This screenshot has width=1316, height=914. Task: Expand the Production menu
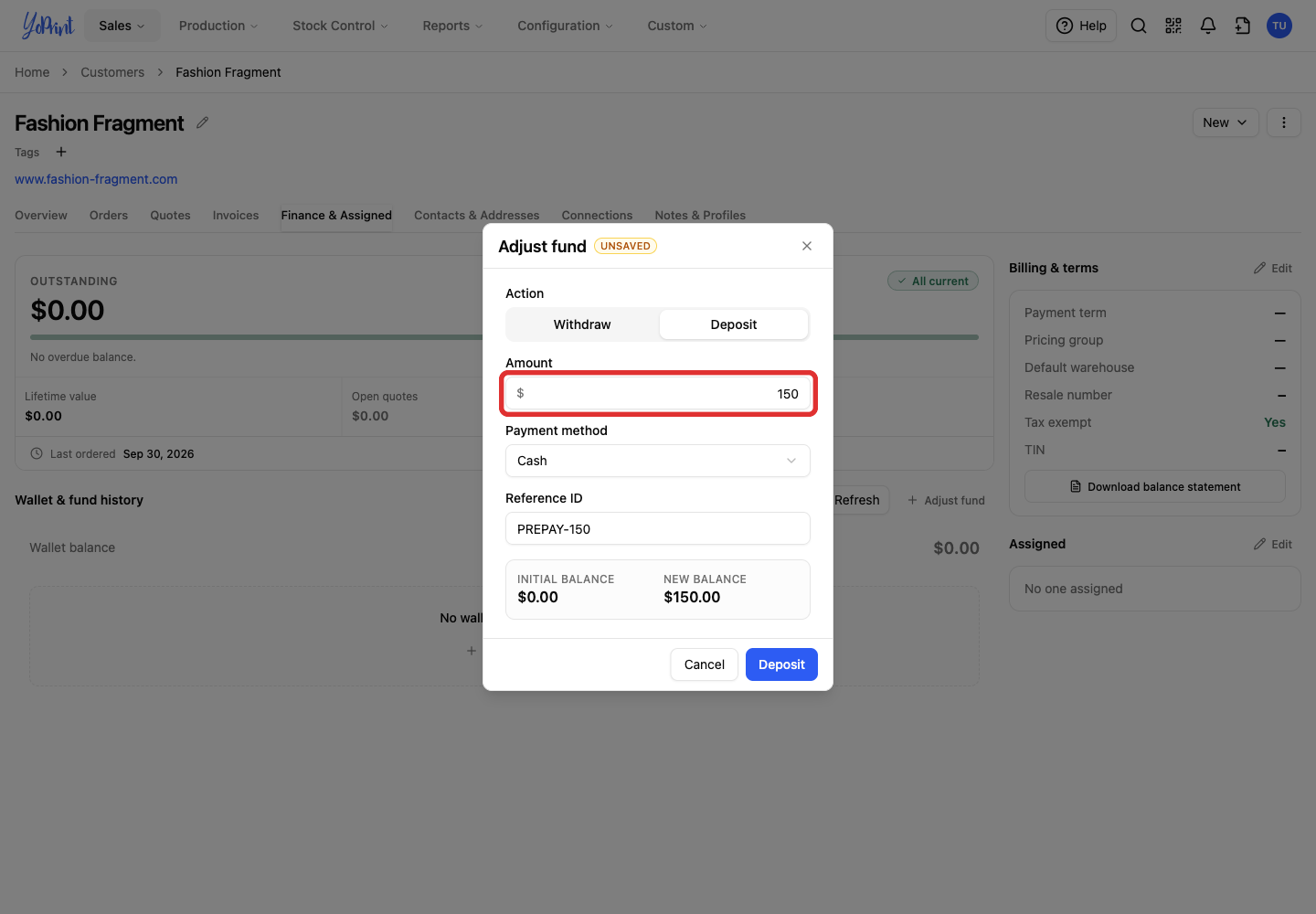click(x=218, y=26)
